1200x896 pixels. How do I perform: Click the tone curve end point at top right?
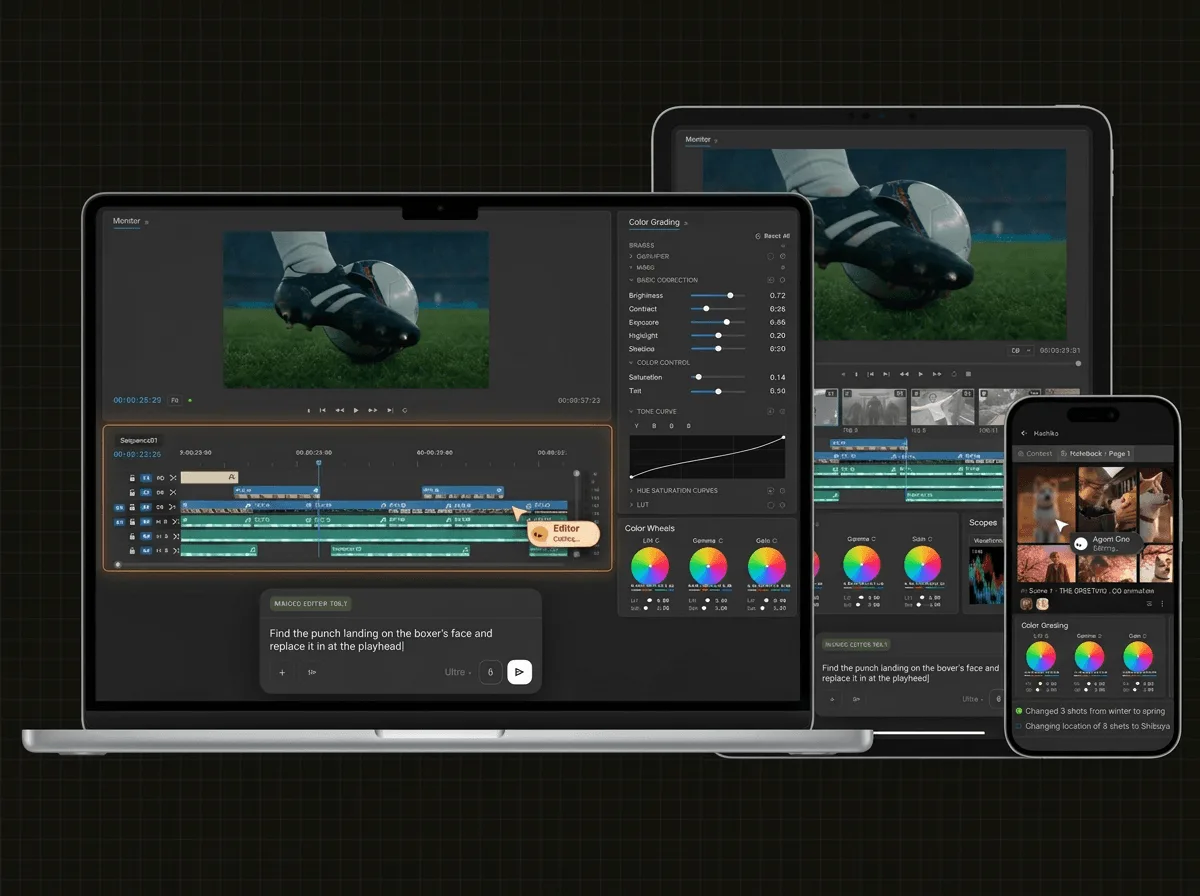tap(783, 437)
